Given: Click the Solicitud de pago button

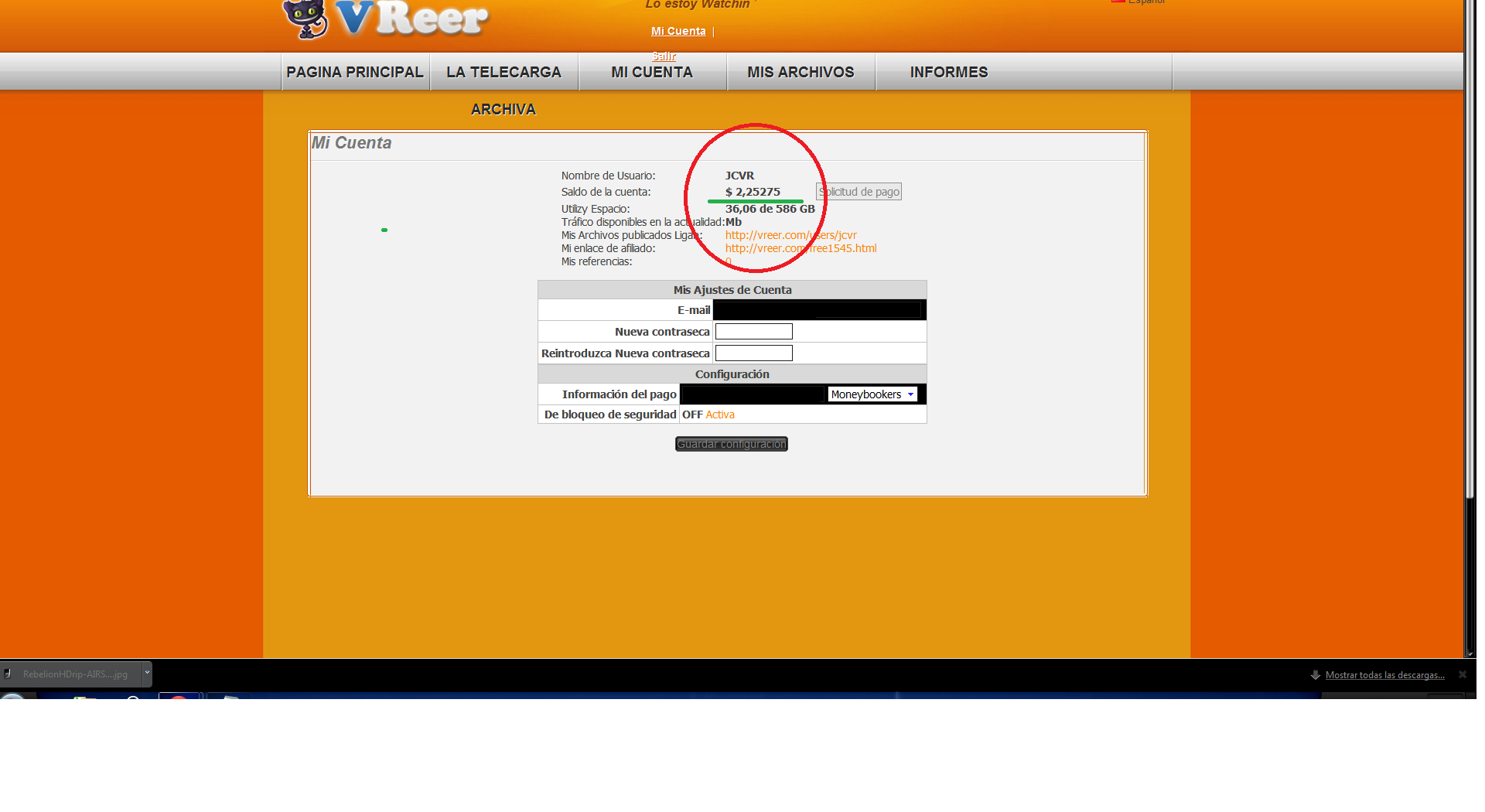Looking at the screenshot, I should click(x=859, y=192).
